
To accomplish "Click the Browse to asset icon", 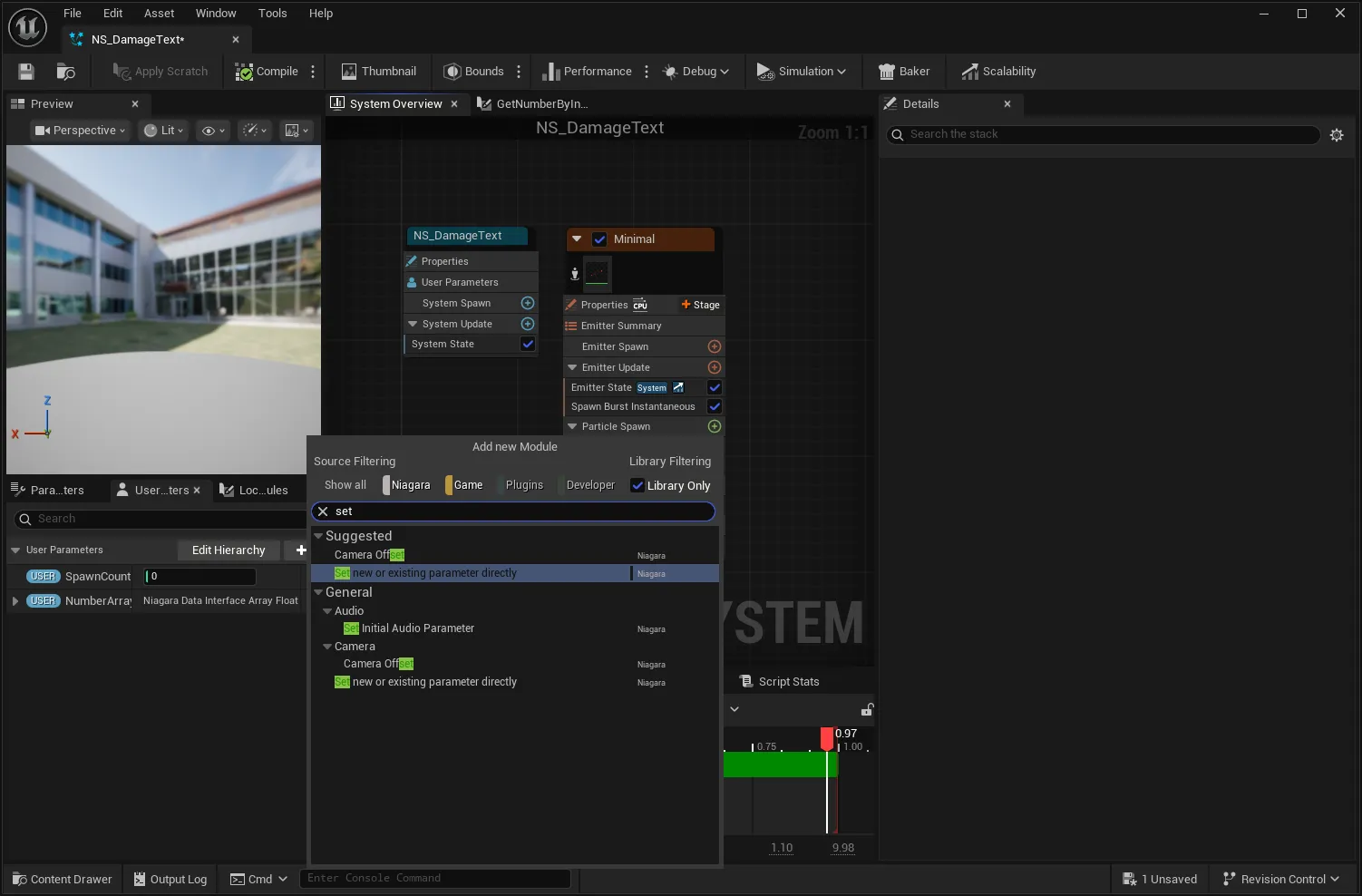I will coord(65,72).
